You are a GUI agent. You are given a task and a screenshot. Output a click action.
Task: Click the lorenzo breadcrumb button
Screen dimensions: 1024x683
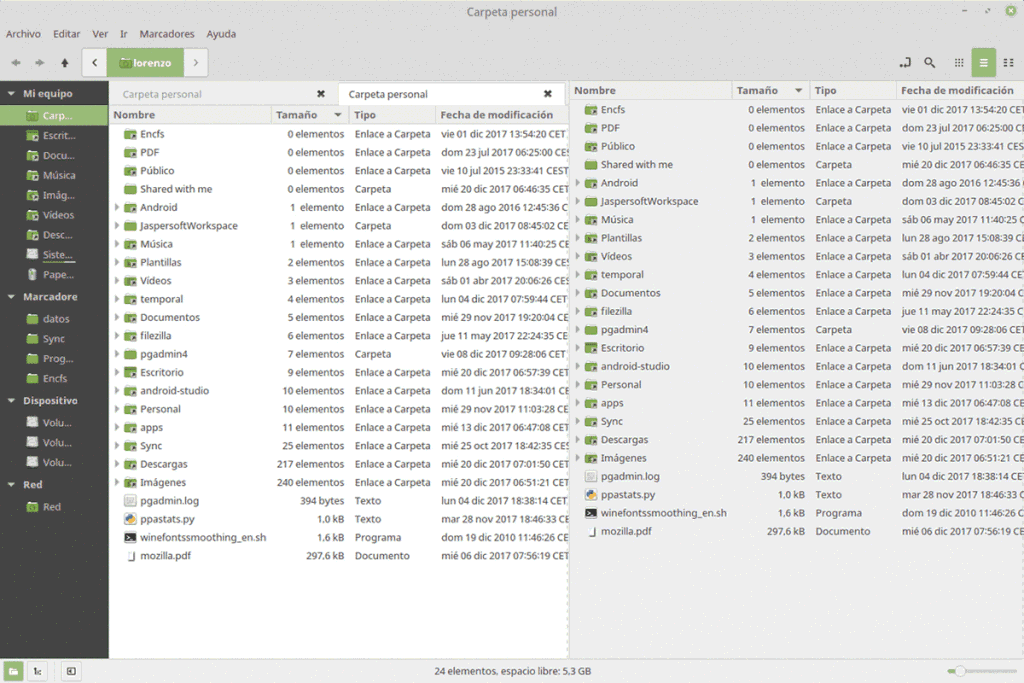point(146,61)
